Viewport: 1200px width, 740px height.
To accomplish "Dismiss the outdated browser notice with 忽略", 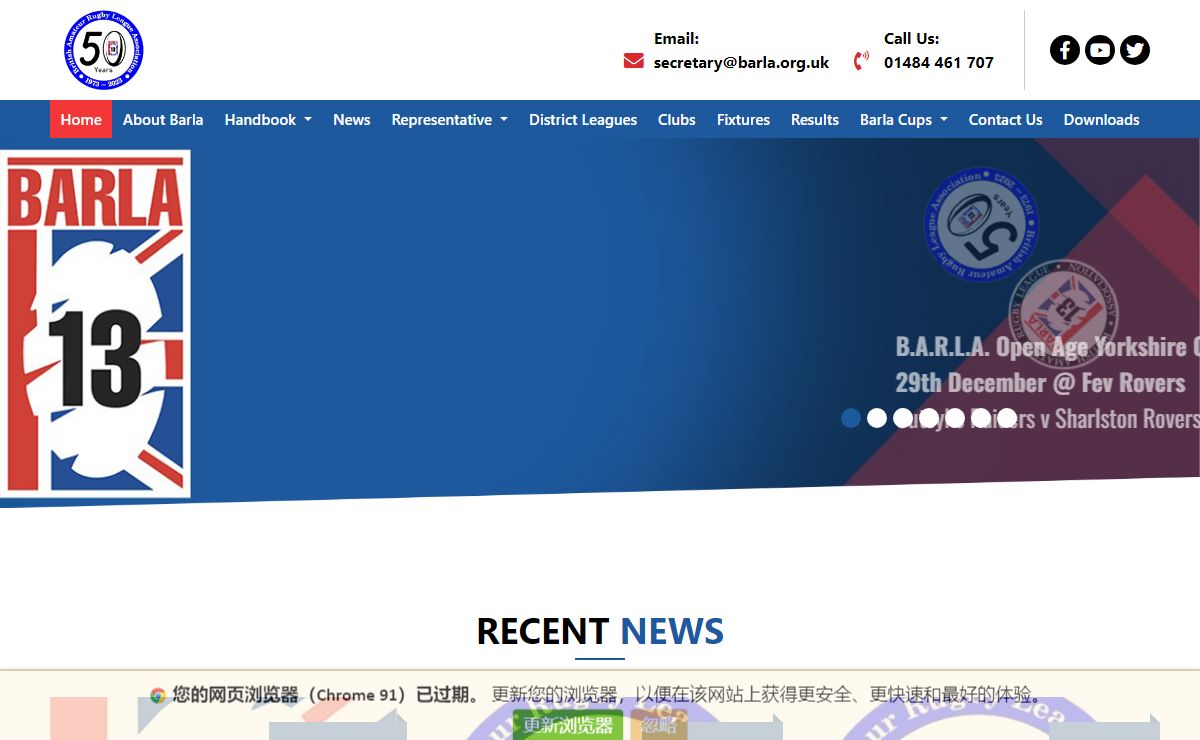I will (x=659, y=725).
